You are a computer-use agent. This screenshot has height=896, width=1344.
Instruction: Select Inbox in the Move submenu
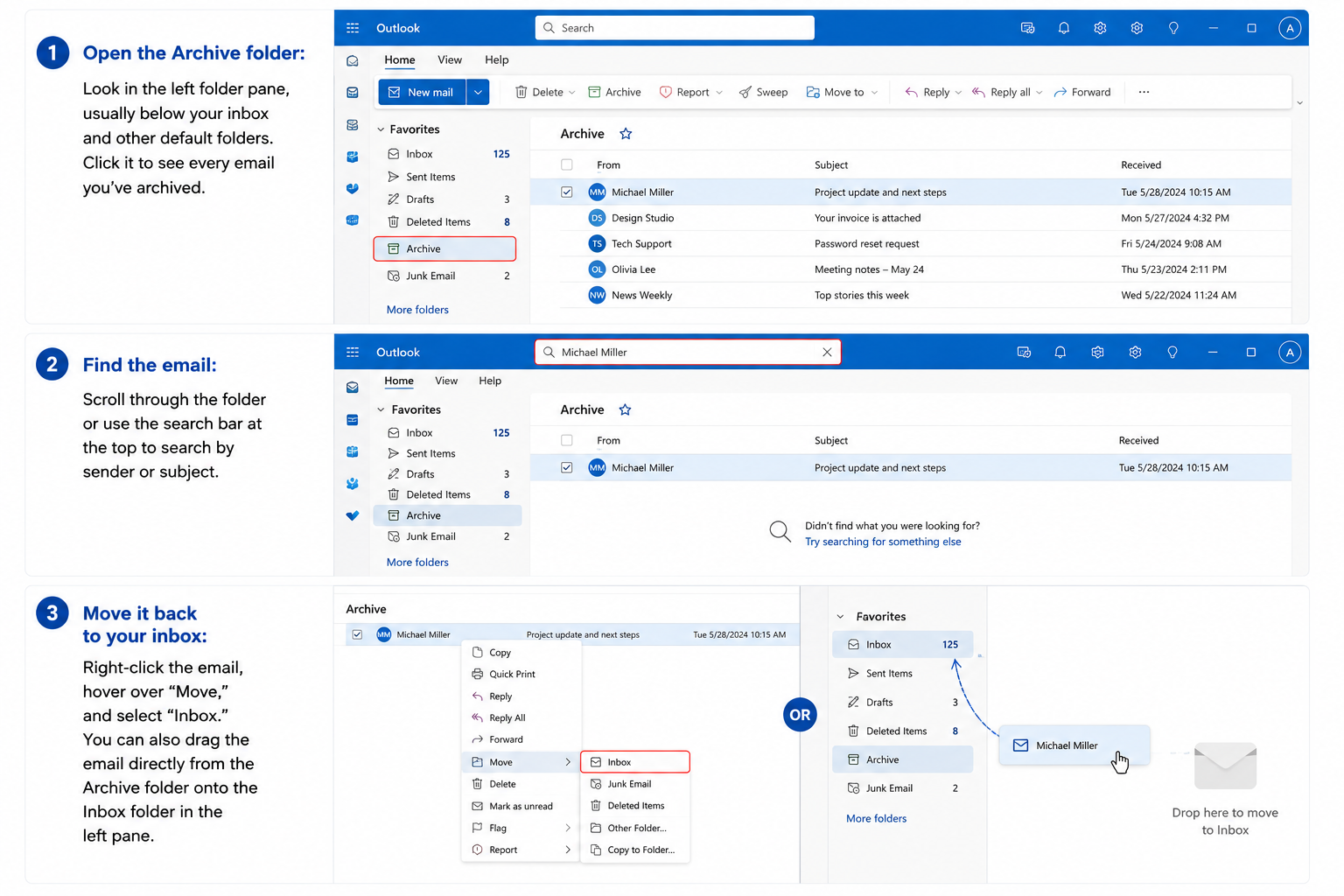[635, 762]
